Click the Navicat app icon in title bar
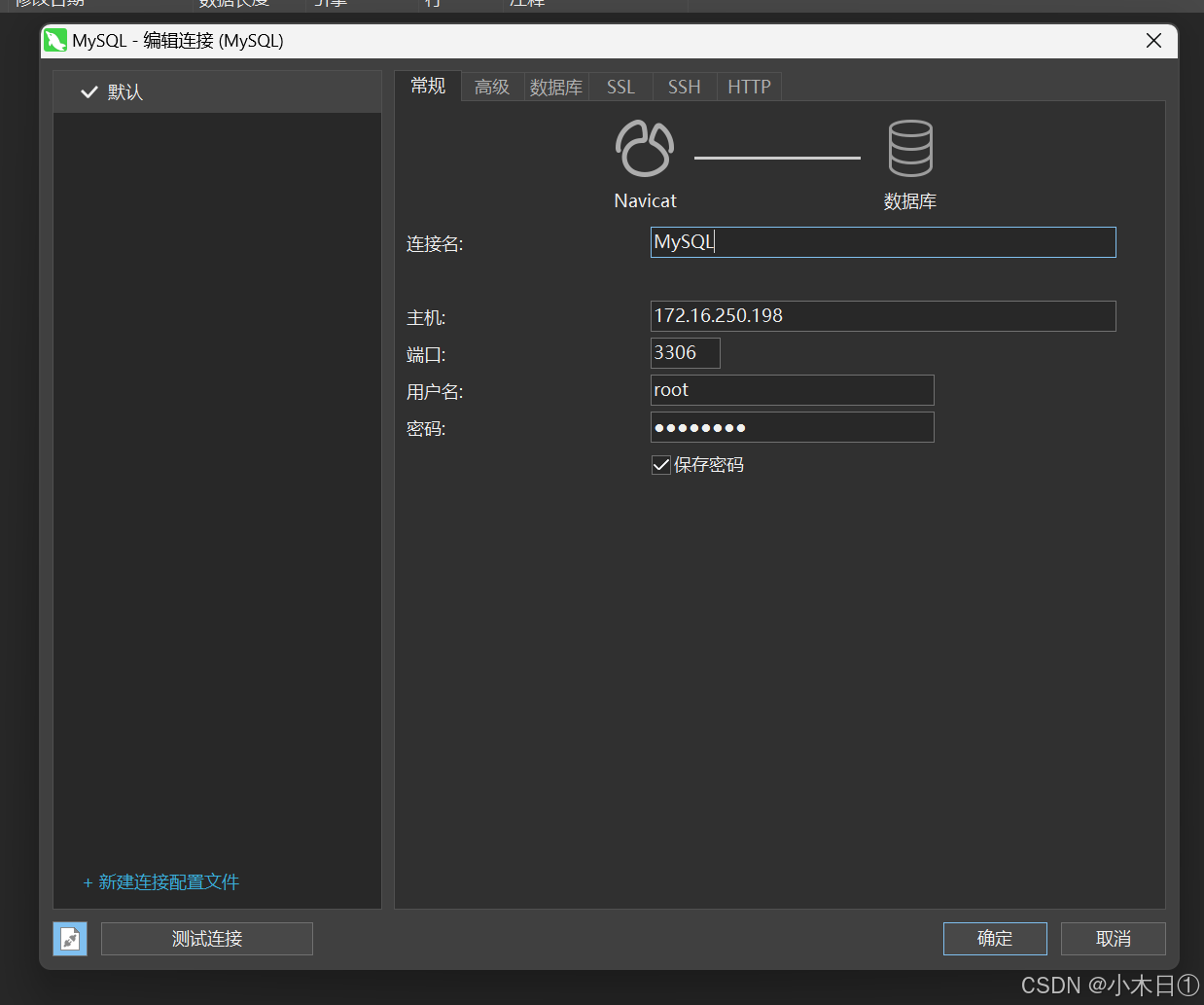Screen dimensions: 1204x1005 [x=55, y=41]
